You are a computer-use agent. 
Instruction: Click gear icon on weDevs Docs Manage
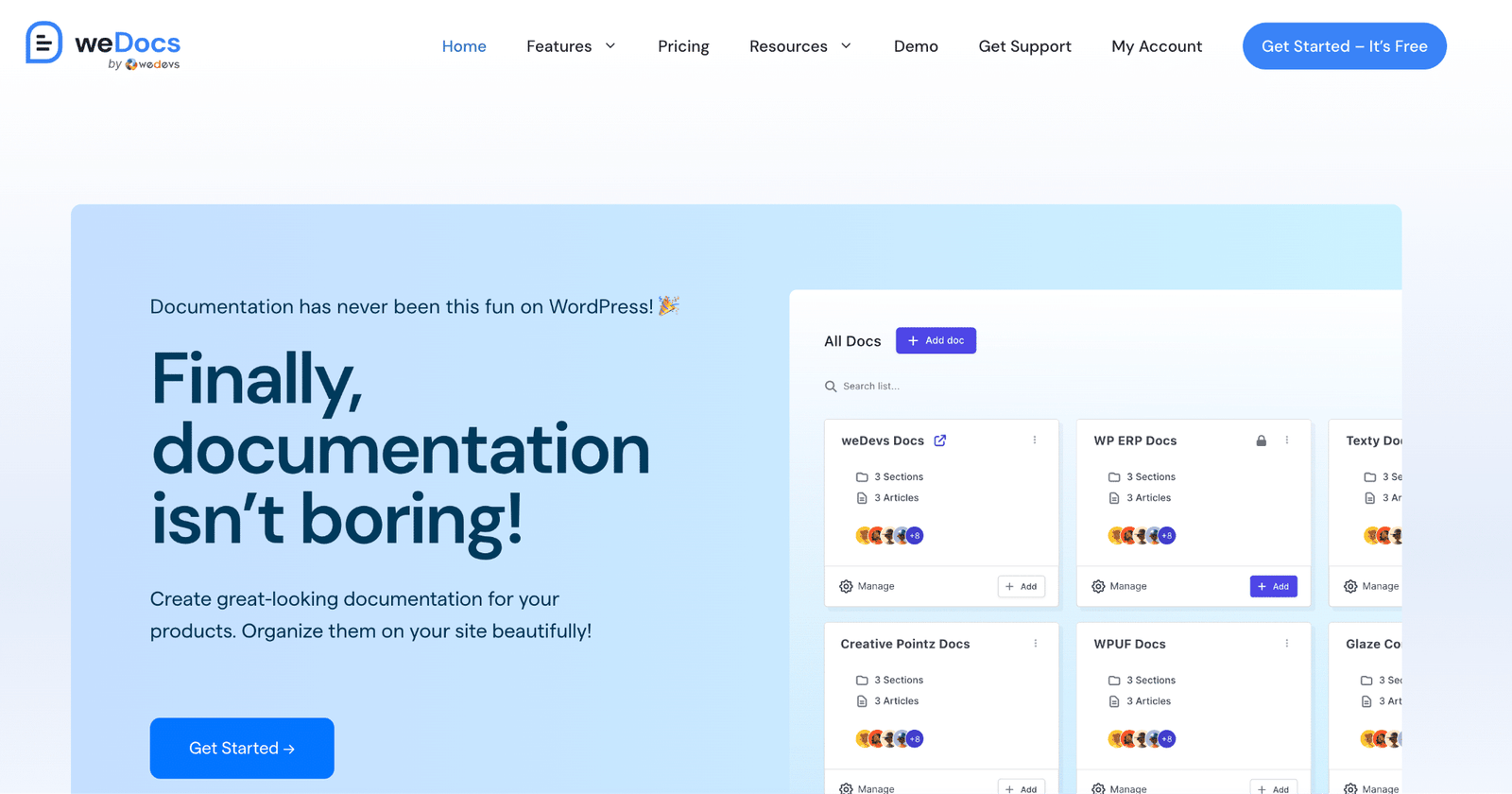[846, 586]
